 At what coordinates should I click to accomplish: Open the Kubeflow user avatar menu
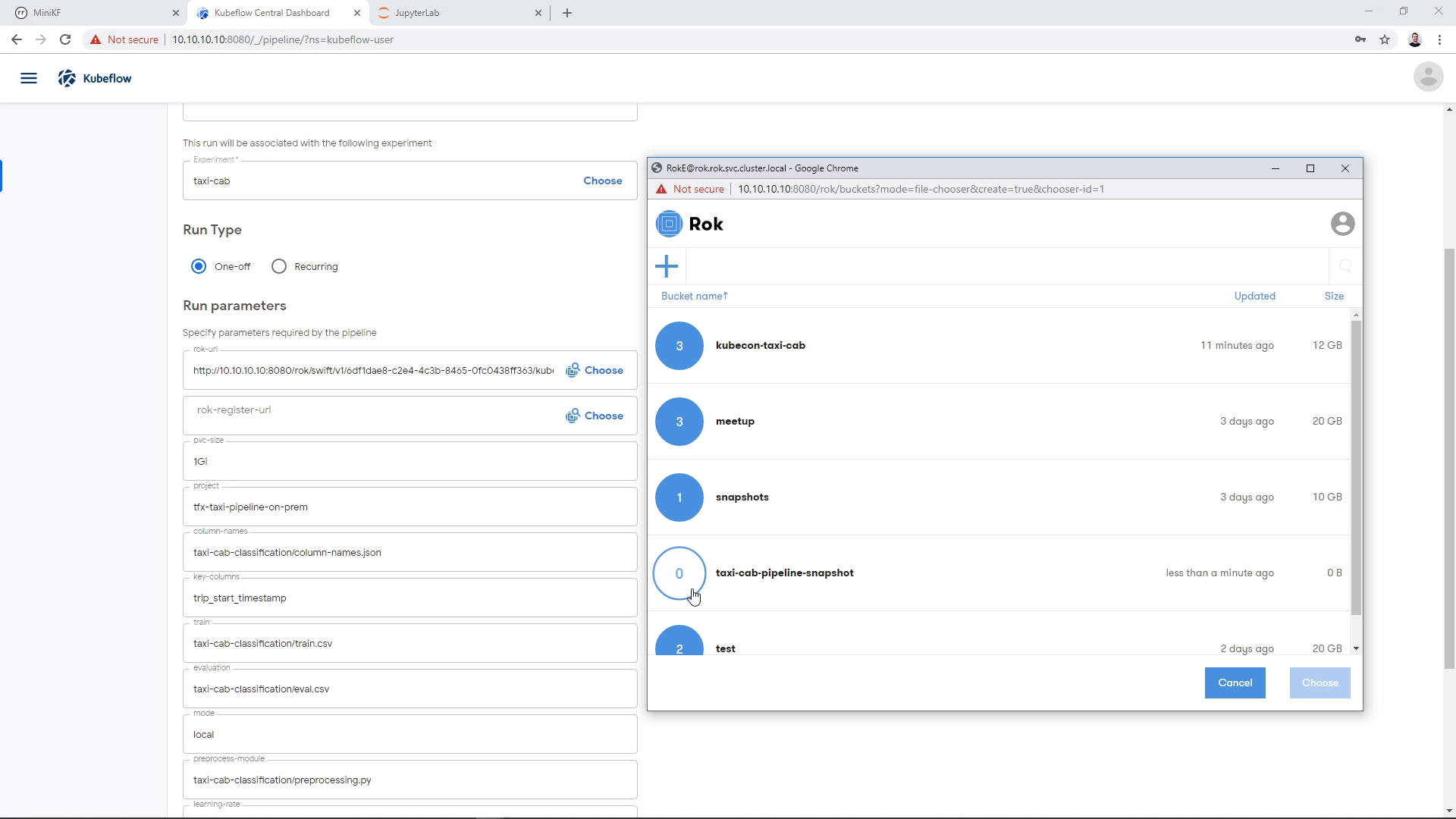click(x=1428, y=77)
